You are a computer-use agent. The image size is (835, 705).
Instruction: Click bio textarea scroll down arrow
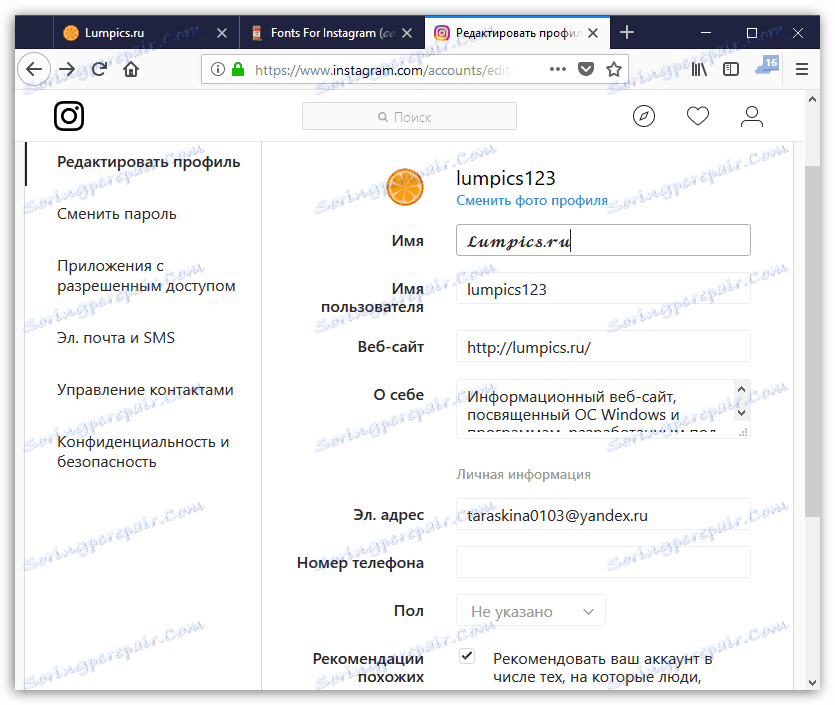pyautogui.click(x=741, y=413)
